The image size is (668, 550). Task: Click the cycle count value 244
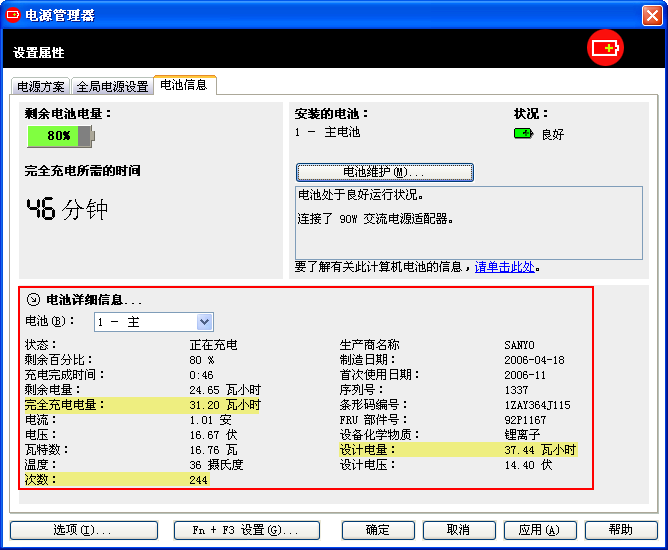point(199,480)
